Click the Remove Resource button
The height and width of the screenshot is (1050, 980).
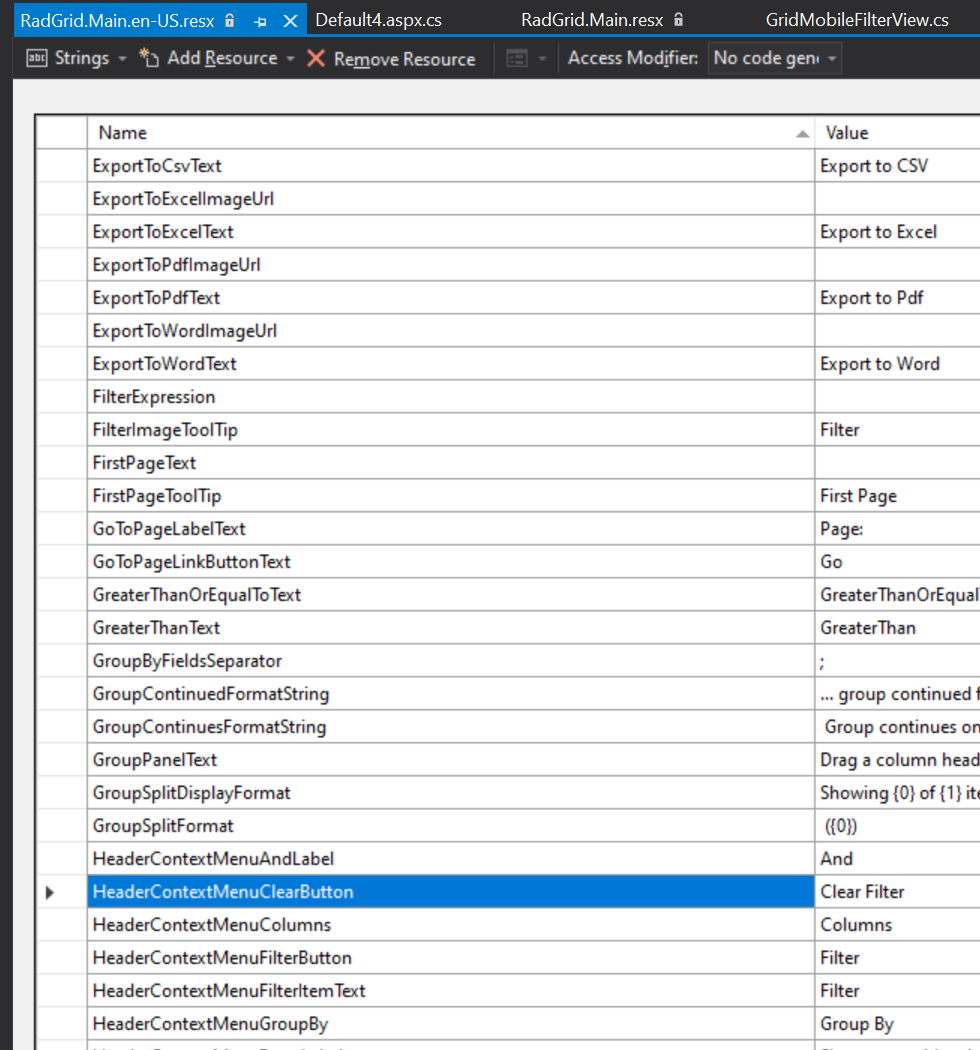[x=391, y=59]
